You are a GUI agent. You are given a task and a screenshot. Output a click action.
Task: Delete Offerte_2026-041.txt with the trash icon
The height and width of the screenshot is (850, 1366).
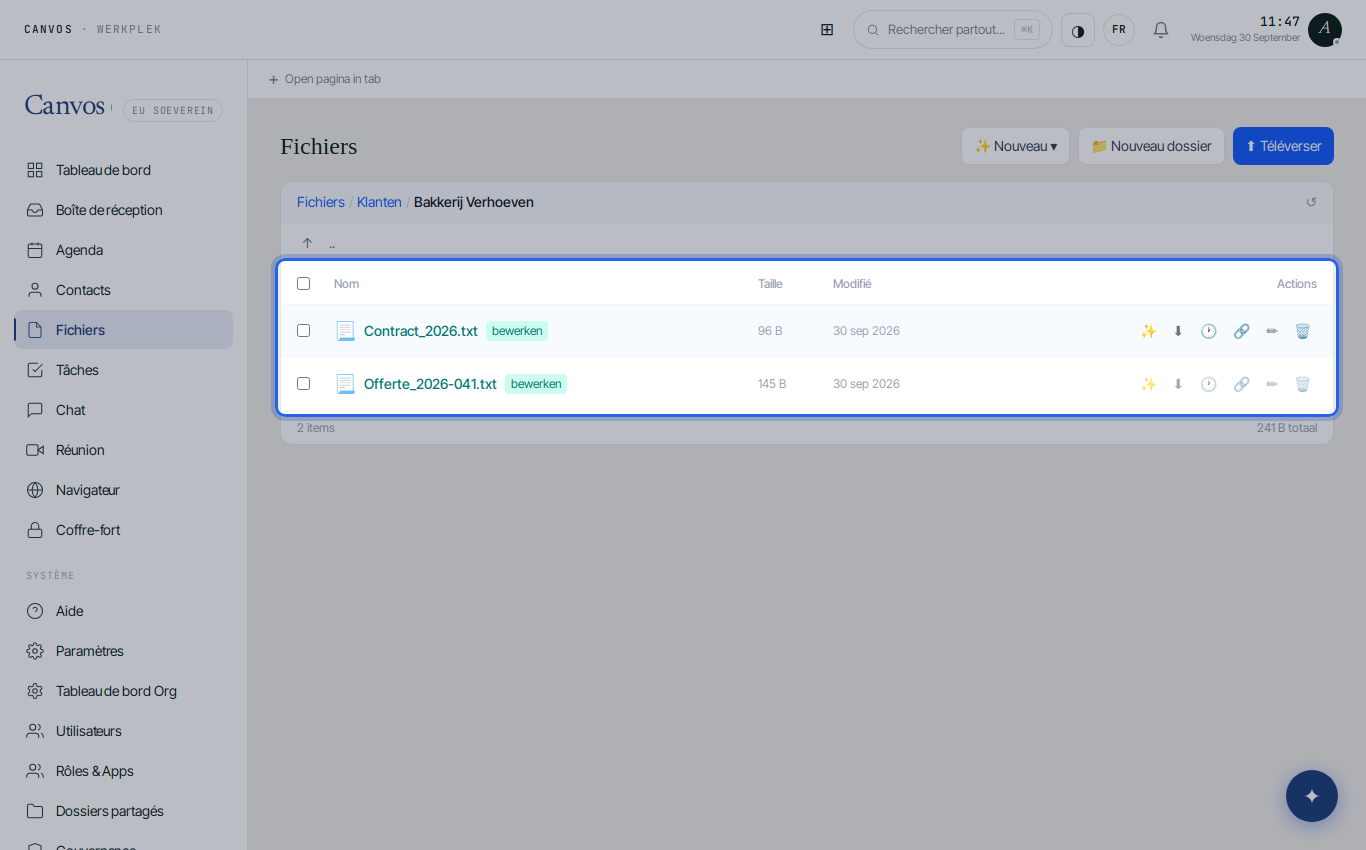[1302, 384]
